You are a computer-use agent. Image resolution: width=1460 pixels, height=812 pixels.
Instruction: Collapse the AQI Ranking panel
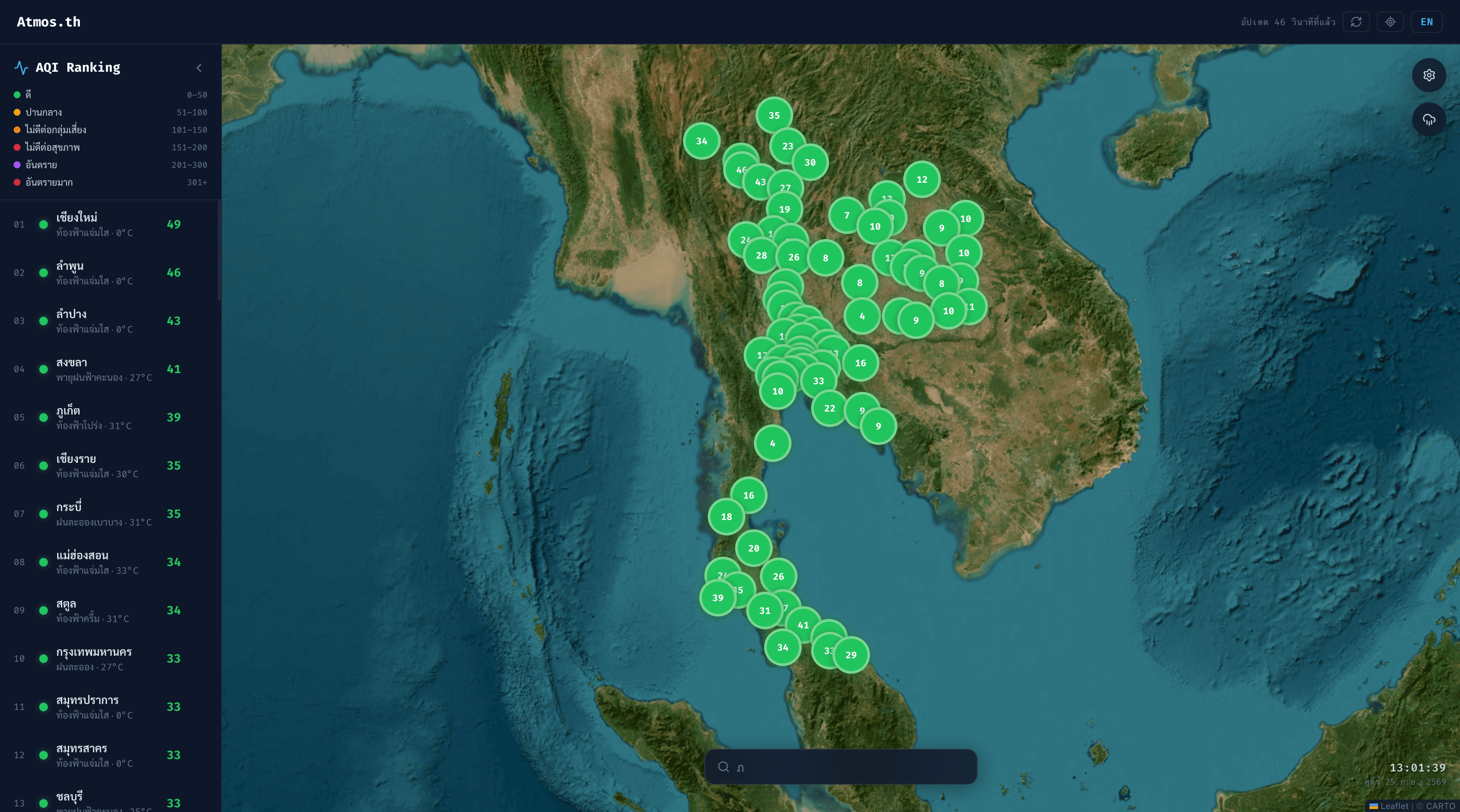click(199, 67)
